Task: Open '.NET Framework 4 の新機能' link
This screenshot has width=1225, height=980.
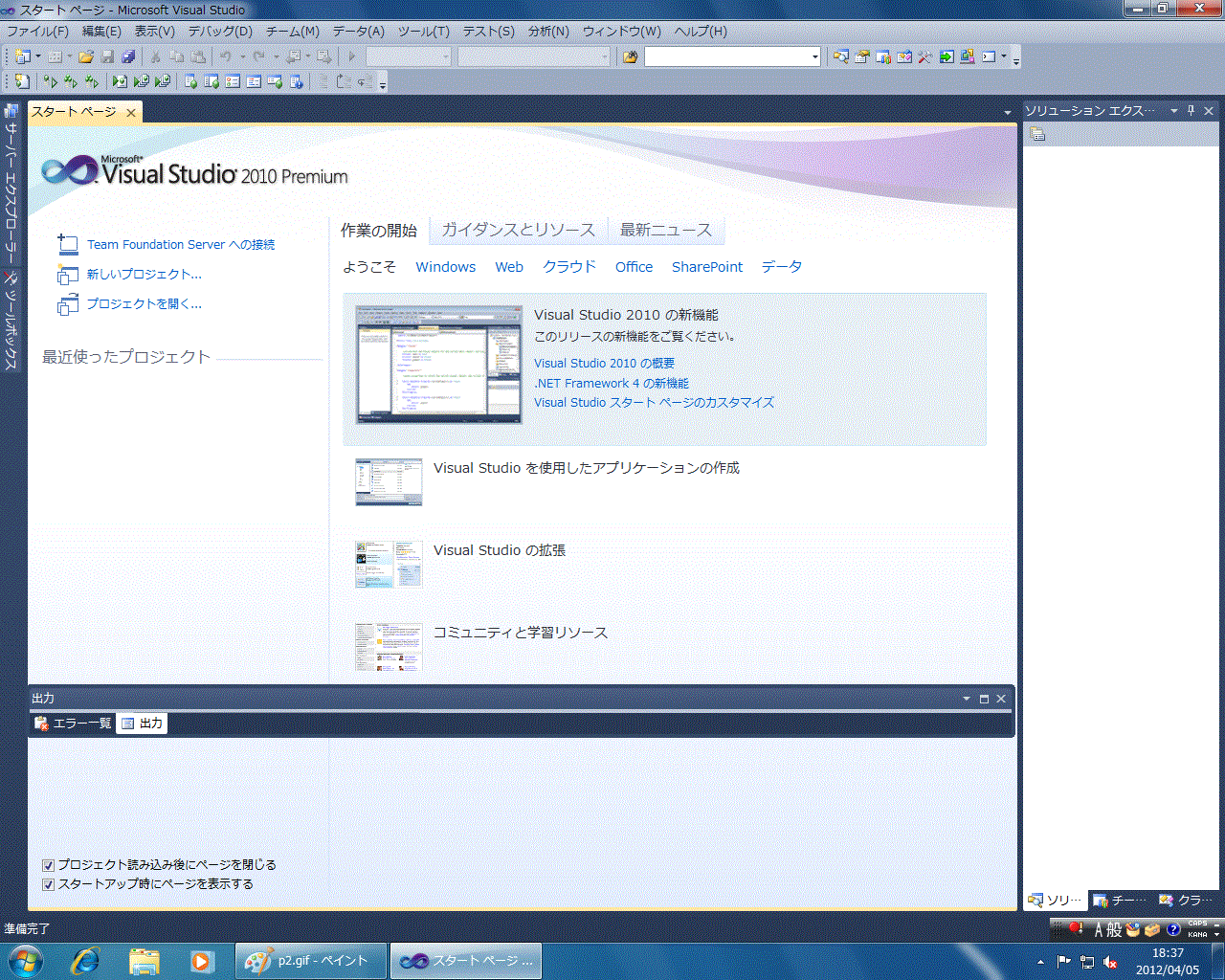Action: point(612,384)
